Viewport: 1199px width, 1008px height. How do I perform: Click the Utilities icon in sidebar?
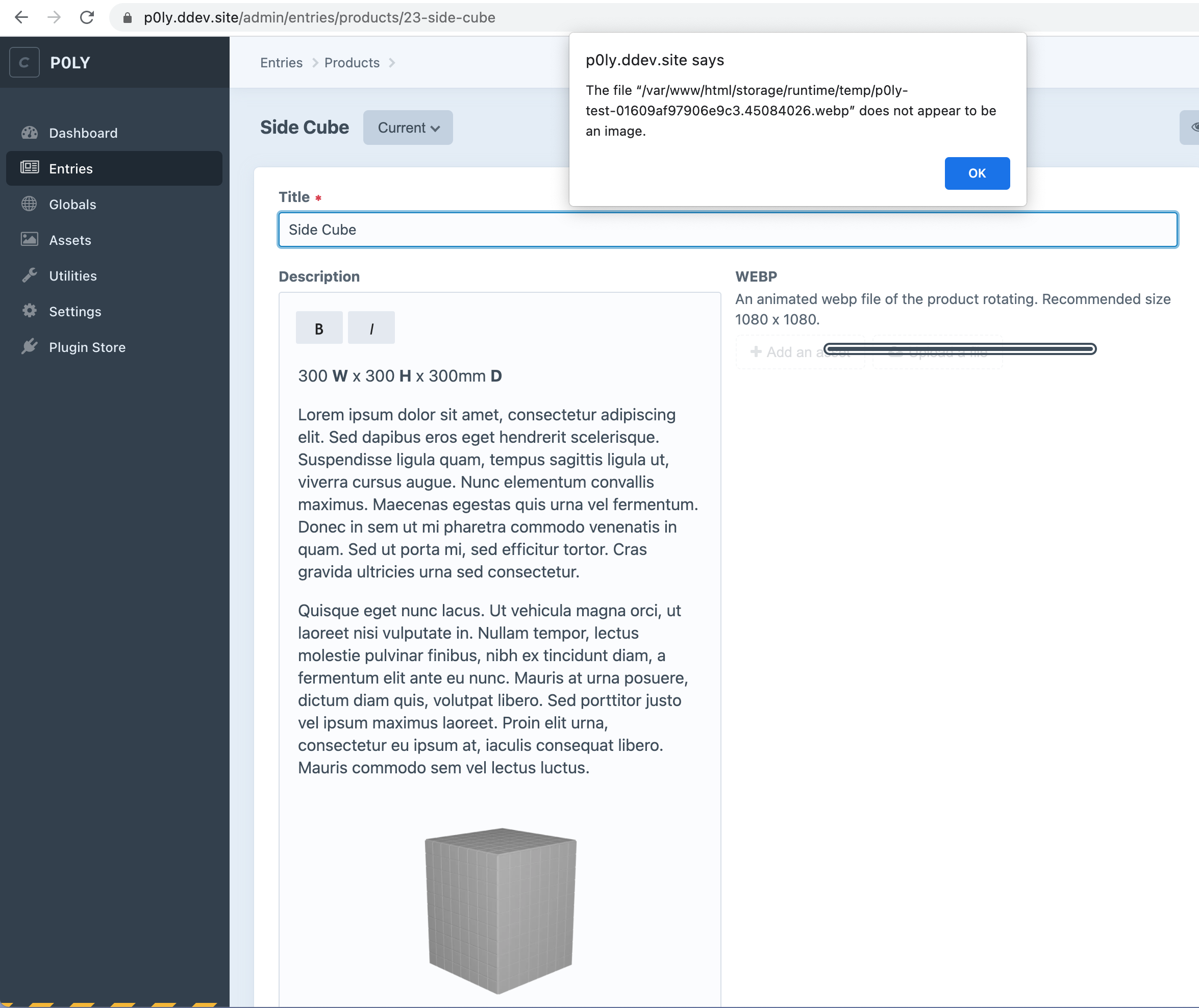point(30,275)
